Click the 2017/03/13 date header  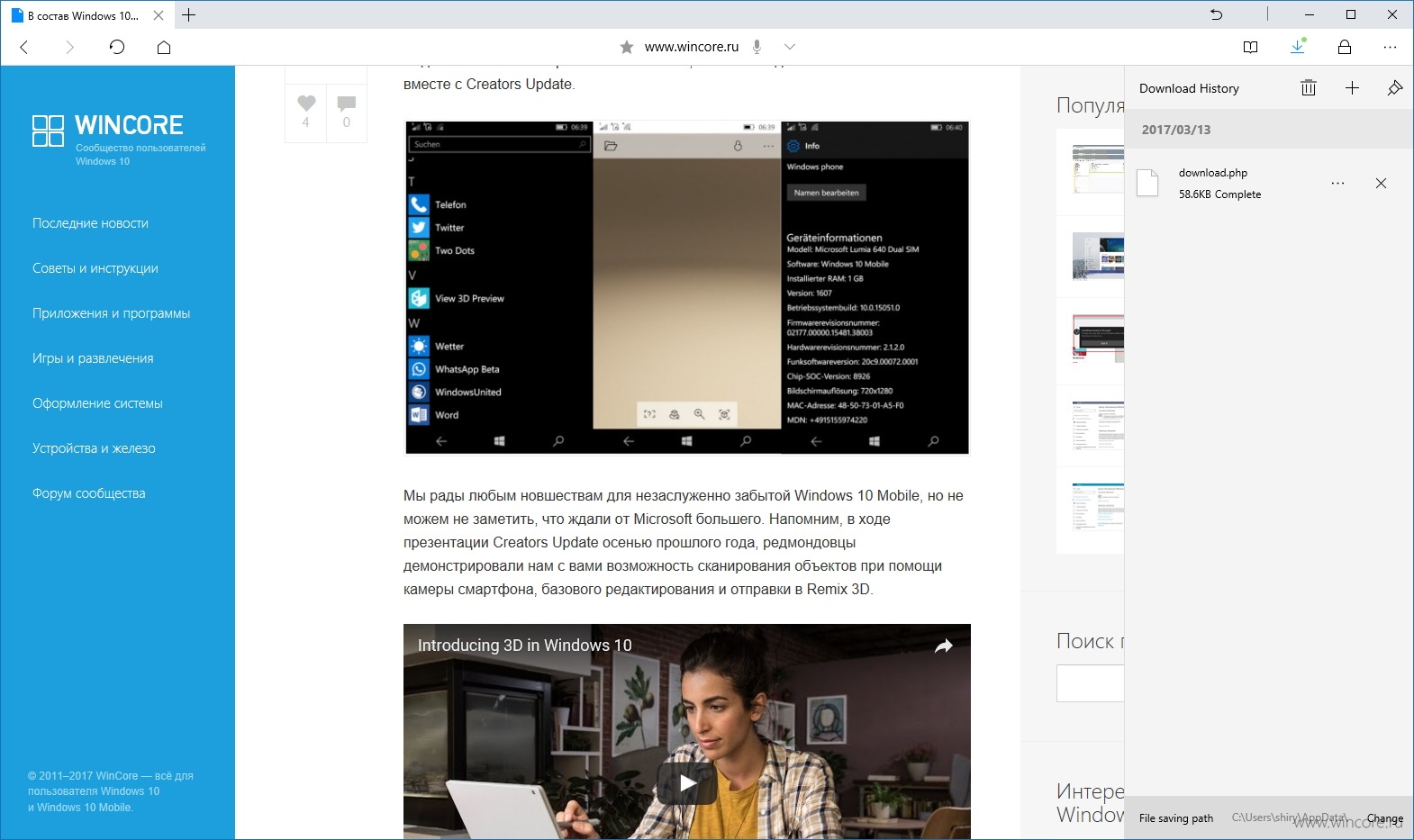click(x=1176, y=130)
